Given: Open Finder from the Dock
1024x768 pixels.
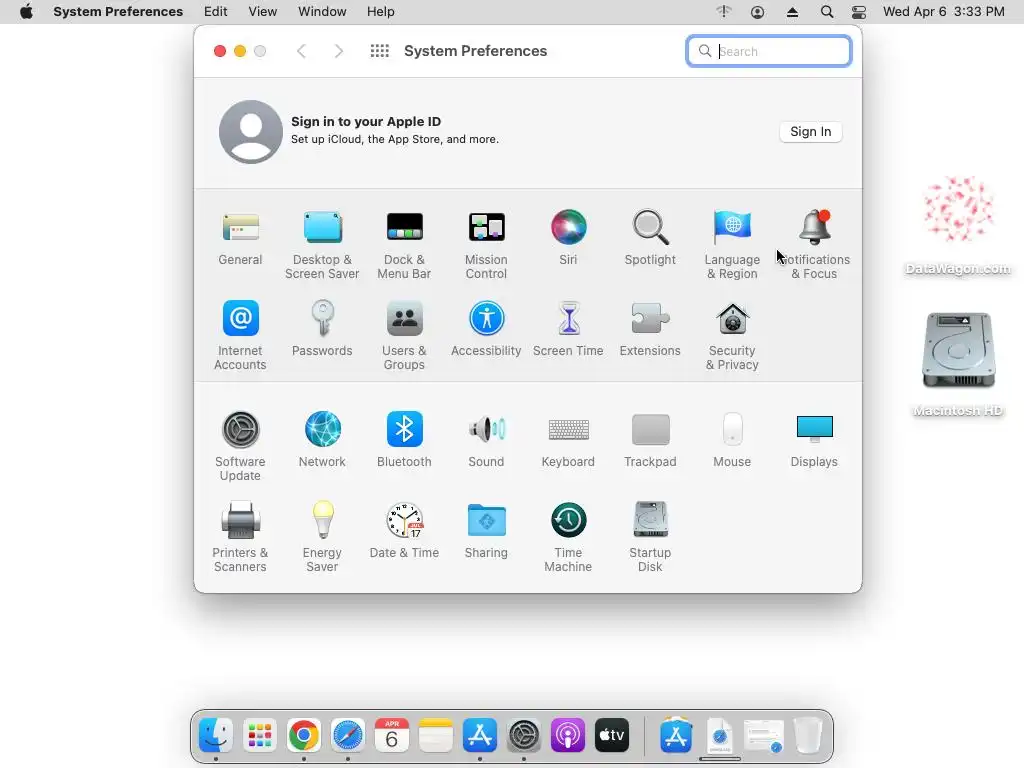Looking at the screenshot, I should point(216,735).
